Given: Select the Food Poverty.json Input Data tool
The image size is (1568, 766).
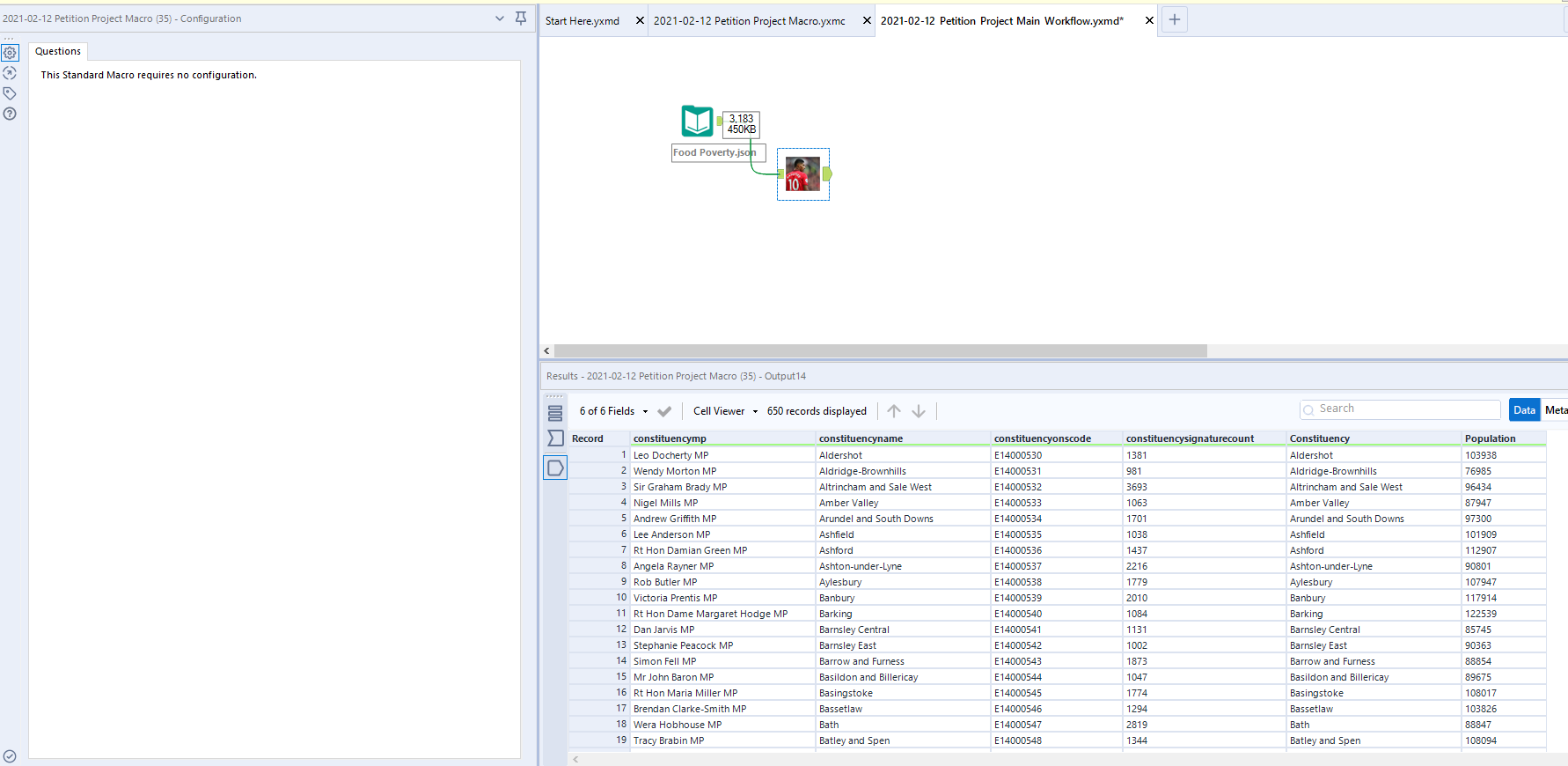Looking at the screenshot, I should pos(697,121).
